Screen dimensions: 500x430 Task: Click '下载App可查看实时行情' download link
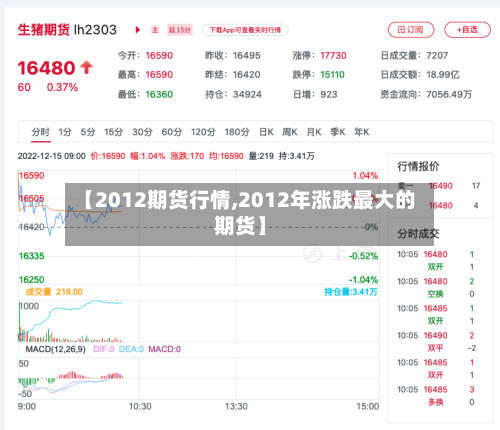(245, 30)
